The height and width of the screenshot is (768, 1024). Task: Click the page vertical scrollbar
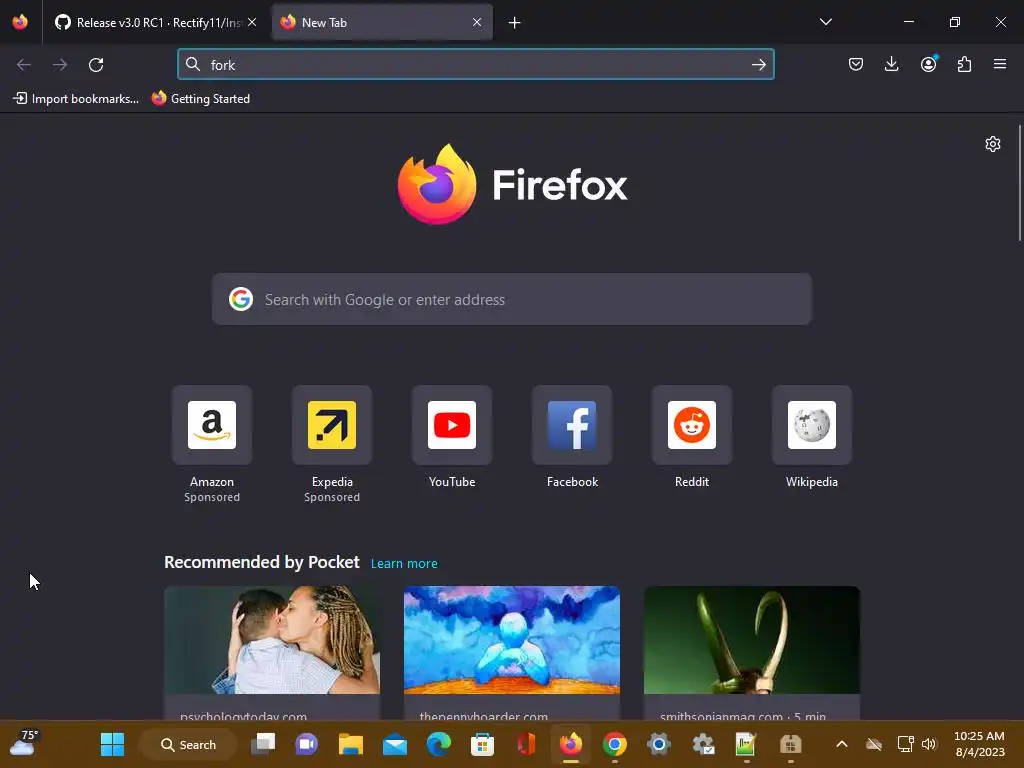(1019, 183)
